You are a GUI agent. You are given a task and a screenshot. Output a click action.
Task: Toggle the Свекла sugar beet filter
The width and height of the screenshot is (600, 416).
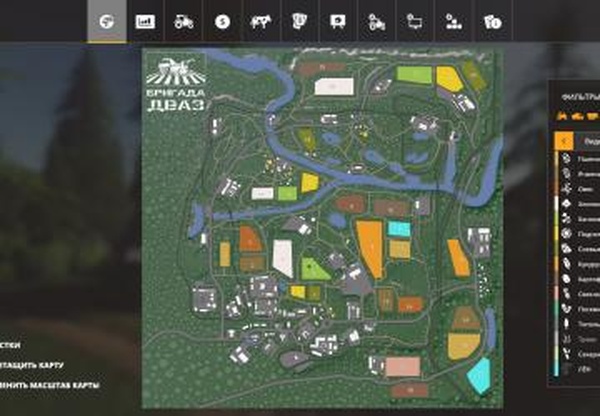coord(579,294)
